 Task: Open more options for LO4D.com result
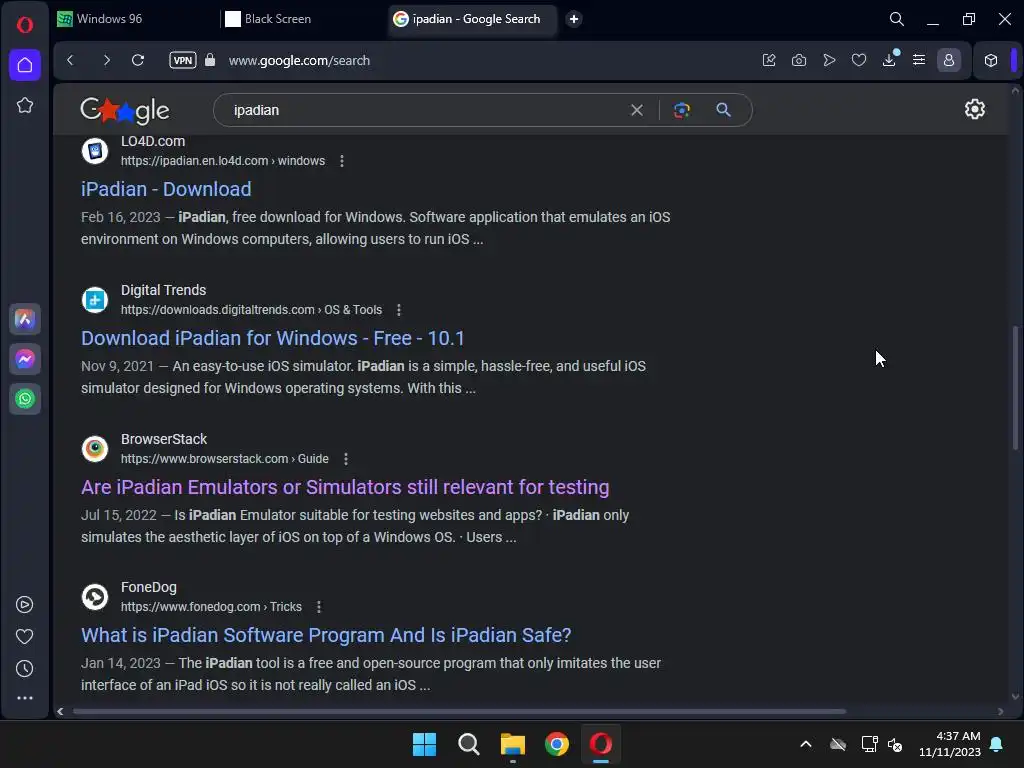342,161
